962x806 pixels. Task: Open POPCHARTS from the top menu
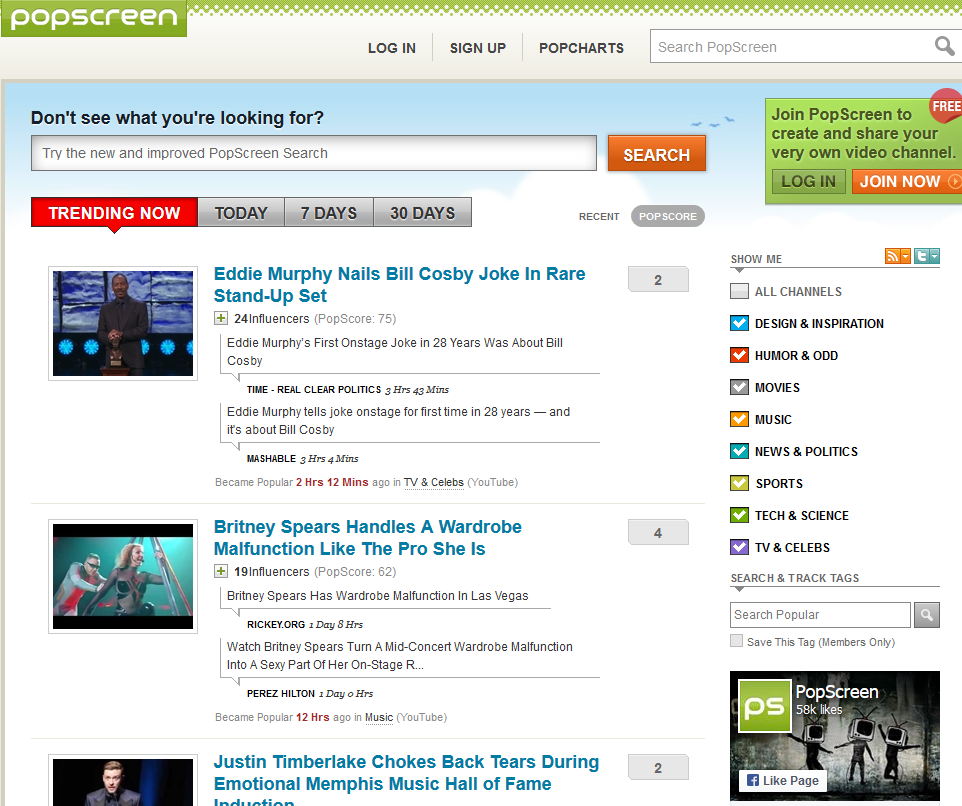click(x=581, y=47)
